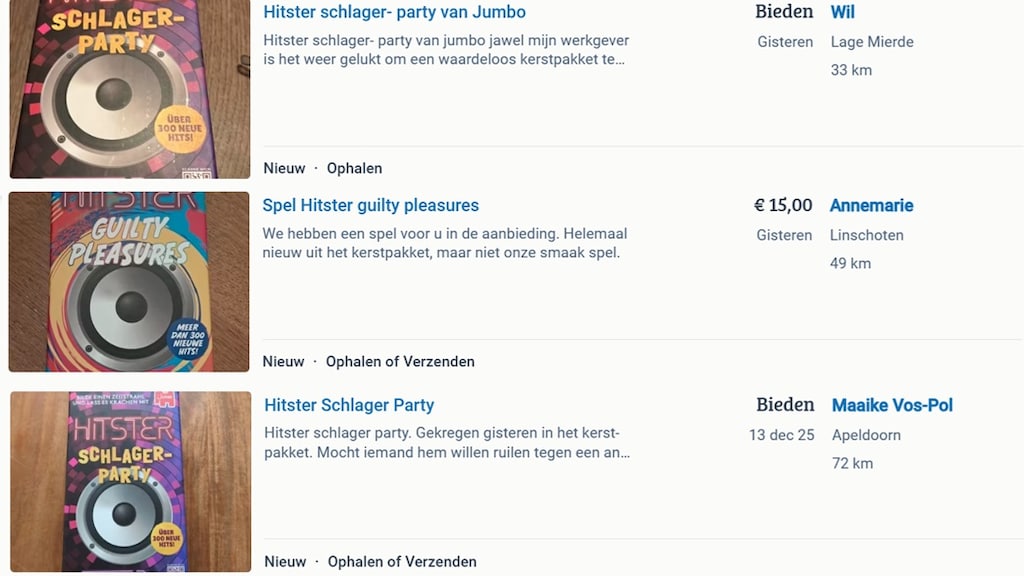Click 'Ophalen of Verzenden' under the Guilty Pleasures listing

400,361
